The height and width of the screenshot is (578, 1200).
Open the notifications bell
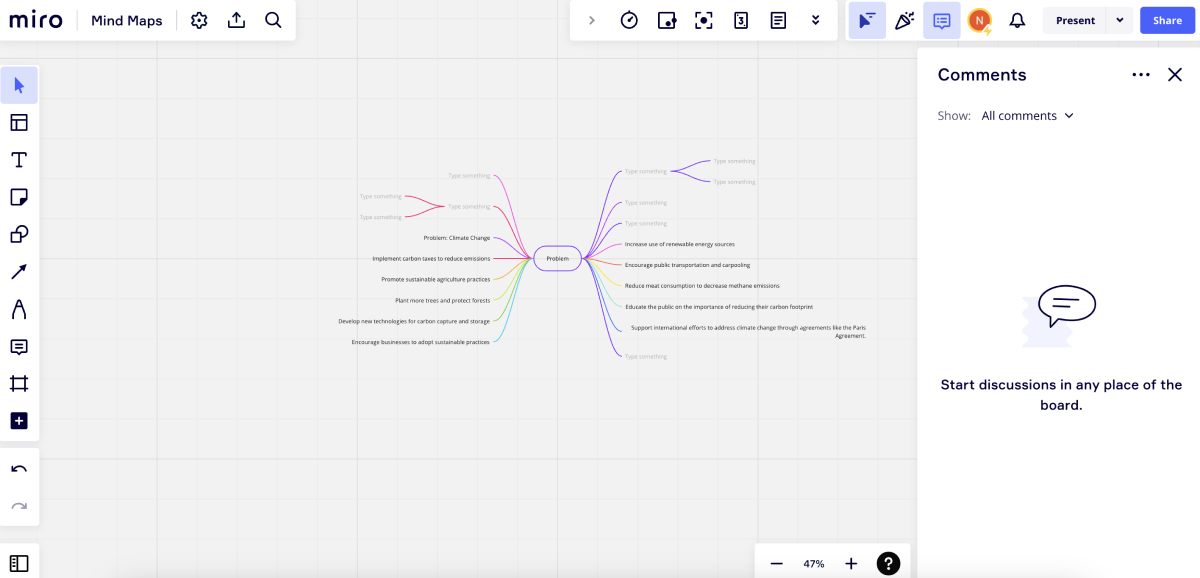tap(1017, 20)
